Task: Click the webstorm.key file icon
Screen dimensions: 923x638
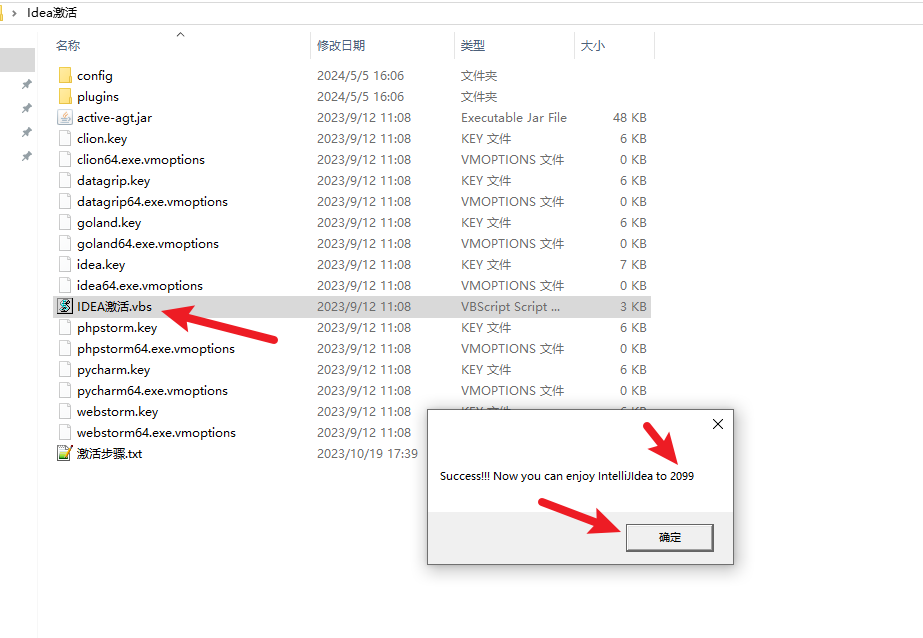Action: click(65, 412)
